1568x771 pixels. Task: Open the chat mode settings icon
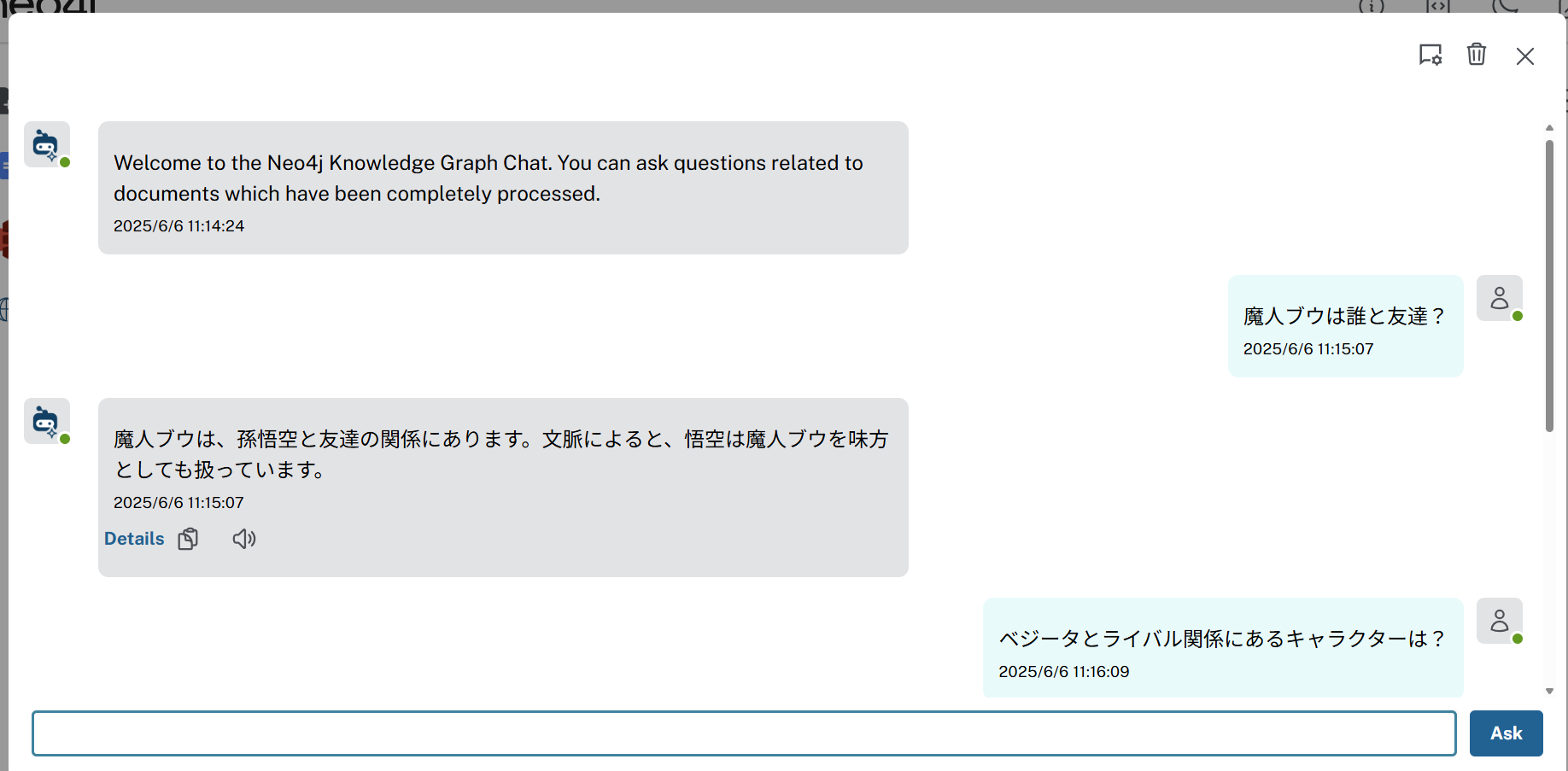pyautogui.click(x=1431, y=55)
